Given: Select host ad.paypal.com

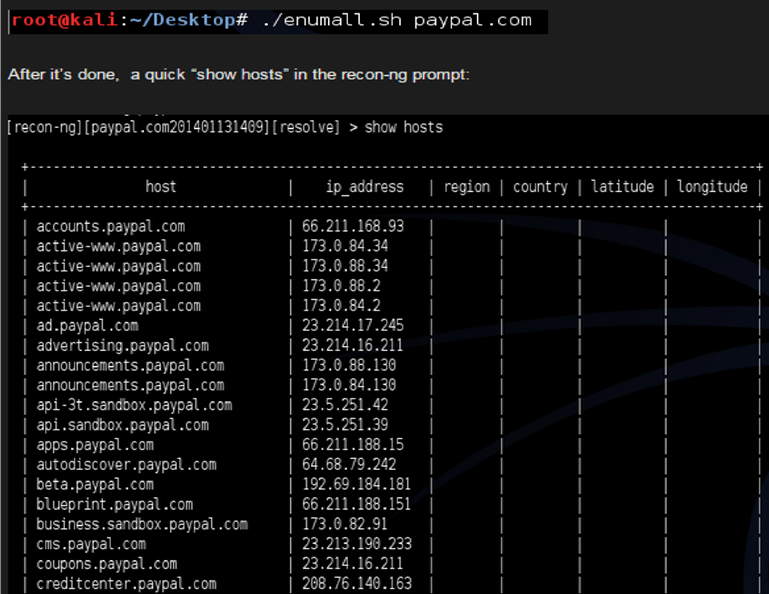Looking at the screenshot, I should click(x=87, y=326).
